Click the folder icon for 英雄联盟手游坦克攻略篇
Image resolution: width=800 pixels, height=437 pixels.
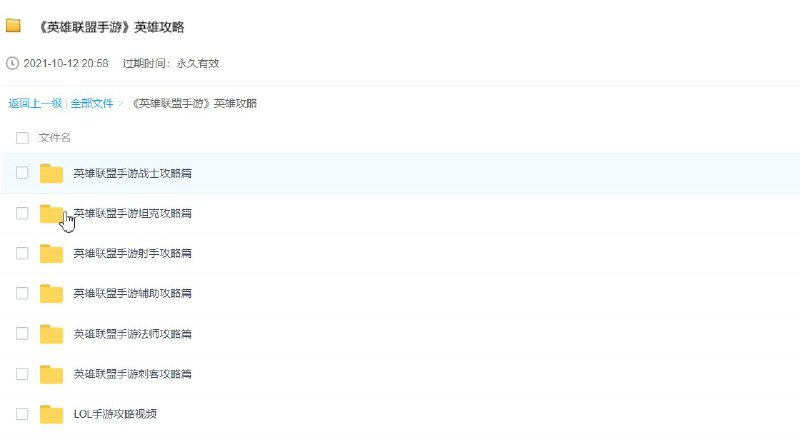pos(51,214)
